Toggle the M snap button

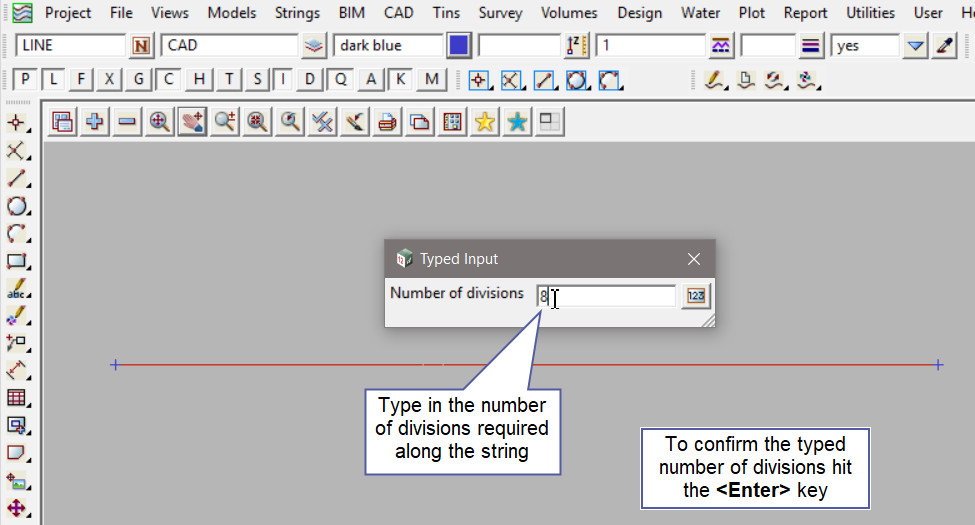click(x=432, y=80)
